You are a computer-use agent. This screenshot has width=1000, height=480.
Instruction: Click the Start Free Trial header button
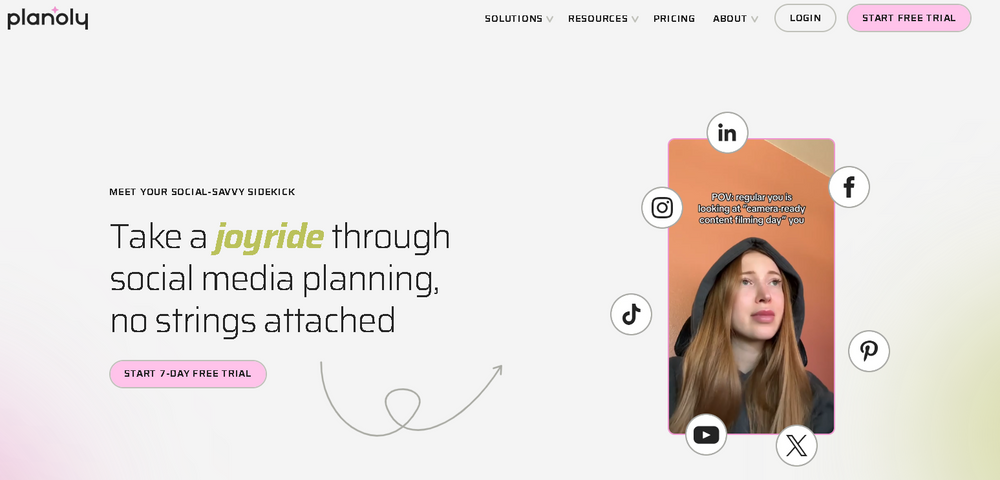pyautogui.click(x=909, y=18)
